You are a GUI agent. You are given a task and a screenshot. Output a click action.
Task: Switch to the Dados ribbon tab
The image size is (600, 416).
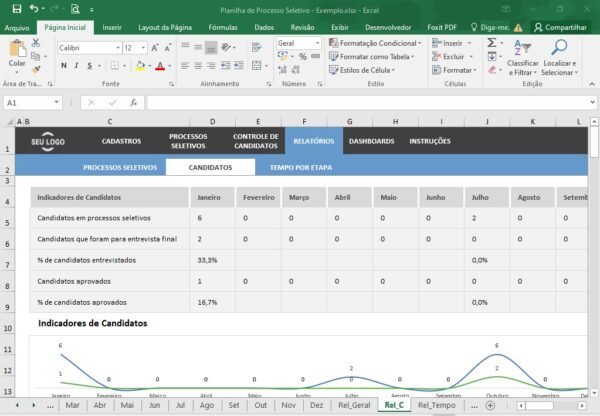(264, 28)
